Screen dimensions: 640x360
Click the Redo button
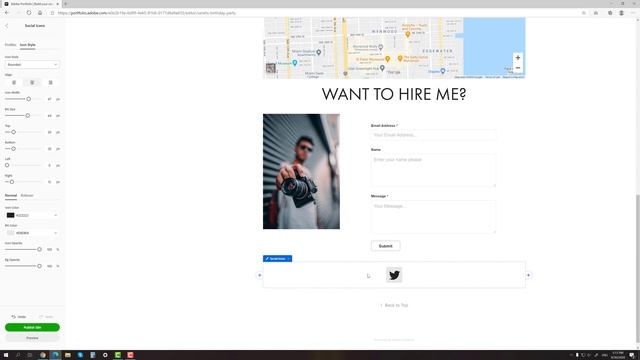pos(46,317)
